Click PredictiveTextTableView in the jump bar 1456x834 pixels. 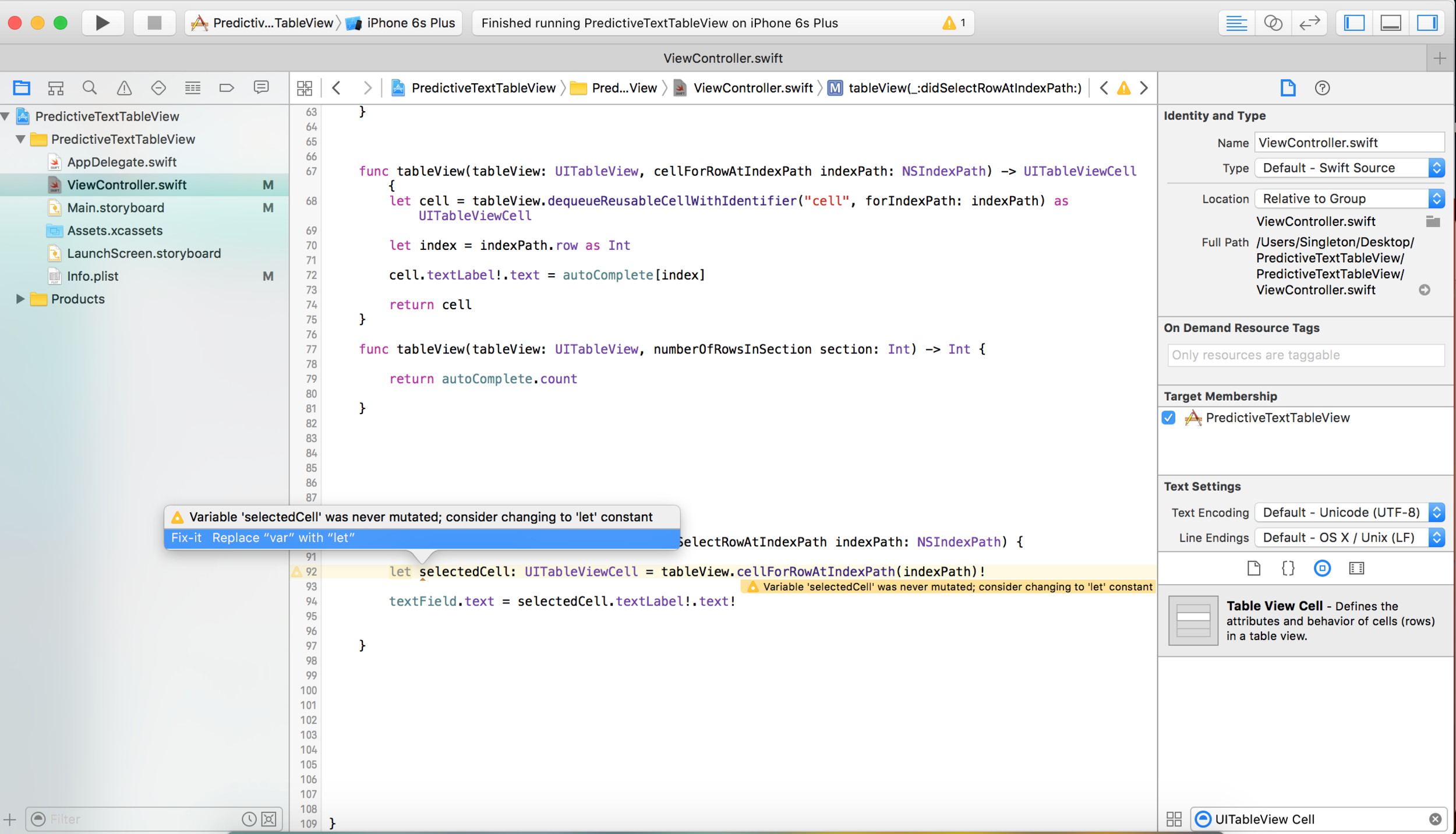coord(473,88)
